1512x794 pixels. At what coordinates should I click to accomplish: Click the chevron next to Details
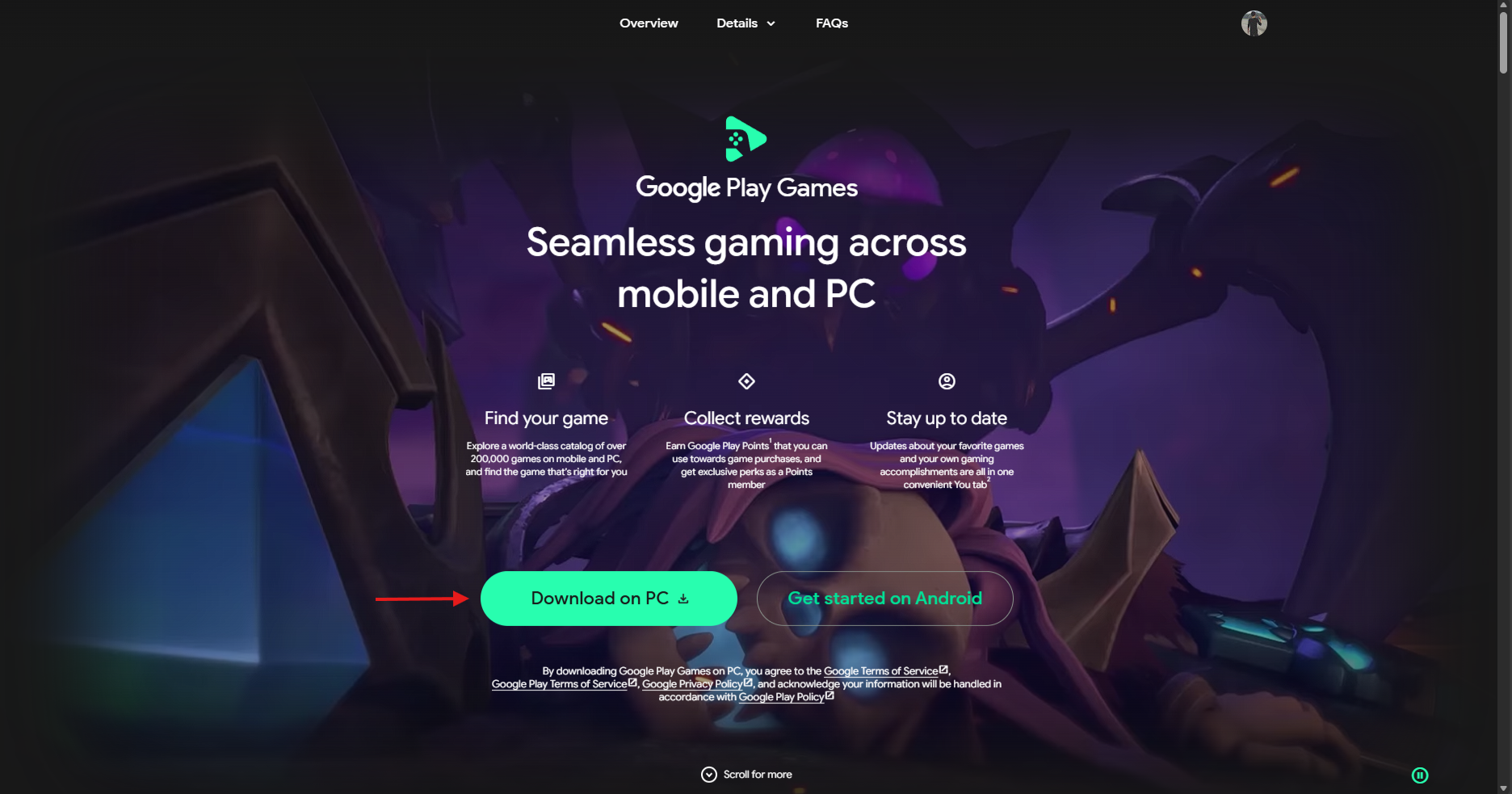click(x=771, y=23)
